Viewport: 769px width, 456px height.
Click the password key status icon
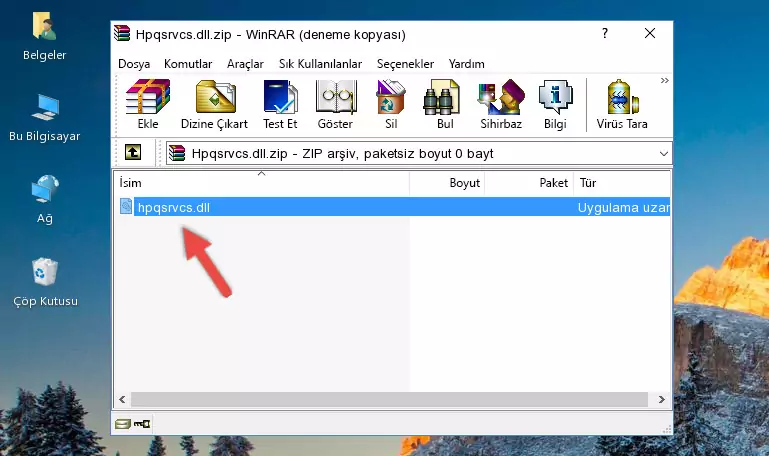[142, 424]
